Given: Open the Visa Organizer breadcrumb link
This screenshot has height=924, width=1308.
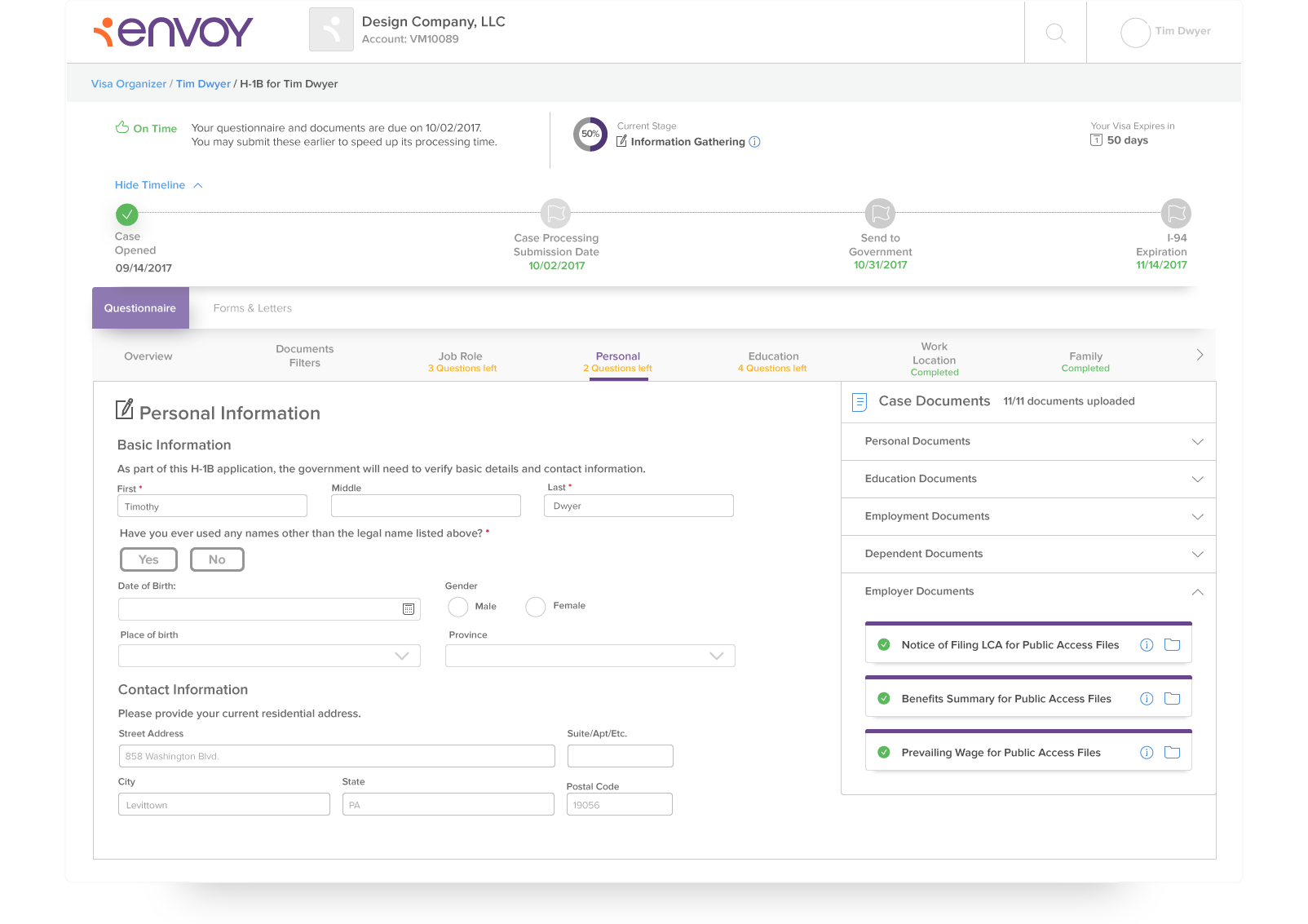Looking at the screenshot, I should (129, 84).
